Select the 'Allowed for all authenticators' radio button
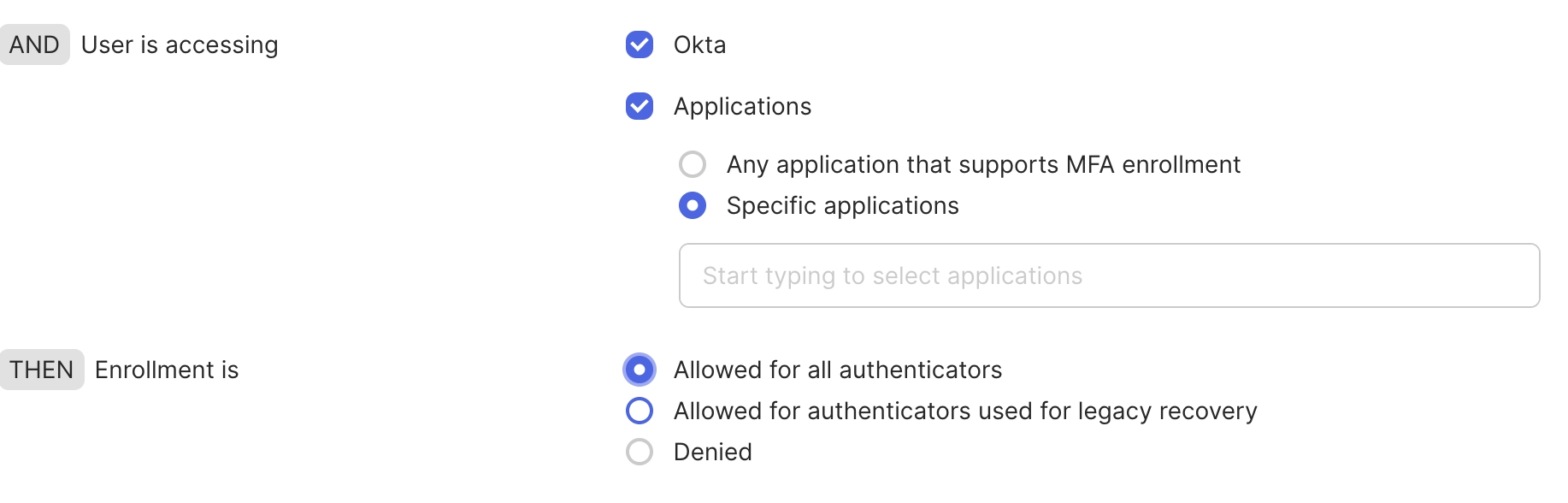Viewport: 1568px width, 503px height. tap(640, 370)
